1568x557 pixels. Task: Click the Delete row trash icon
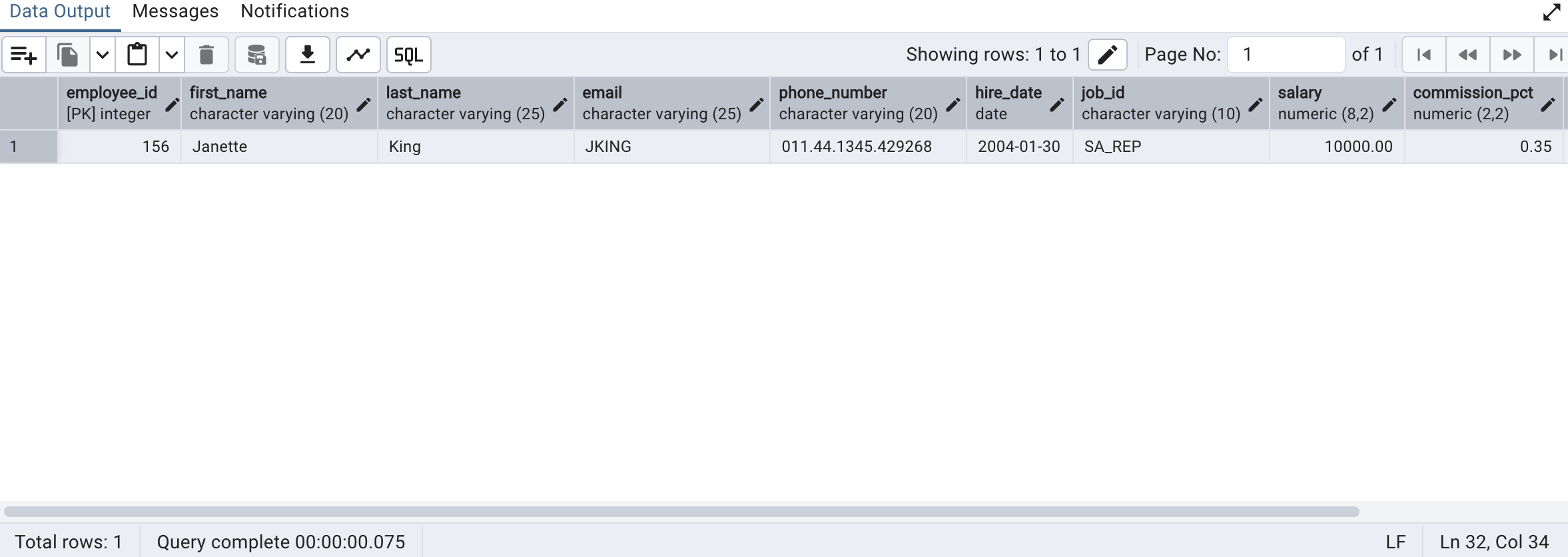point(206,55)
